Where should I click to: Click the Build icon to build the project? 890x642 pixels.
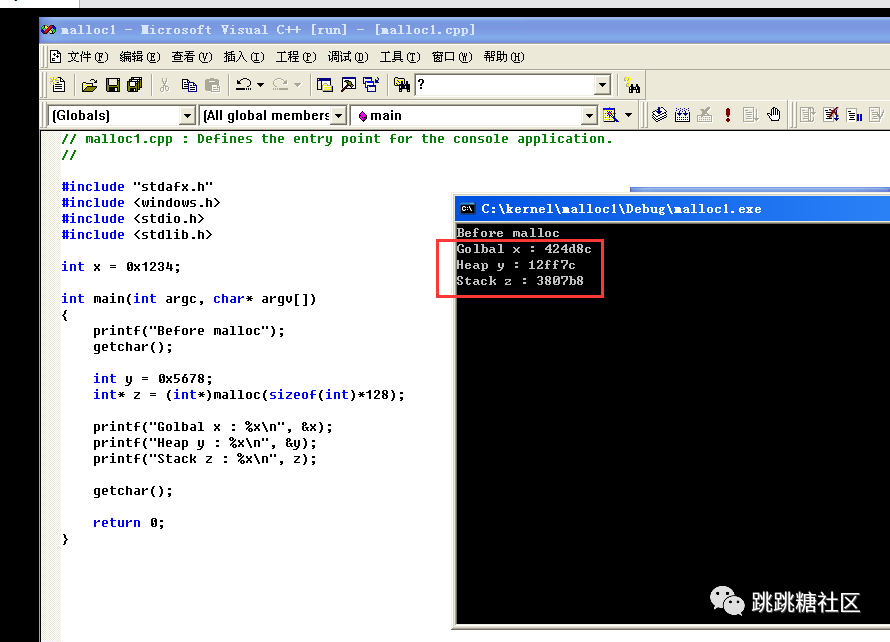coord(681,113)
